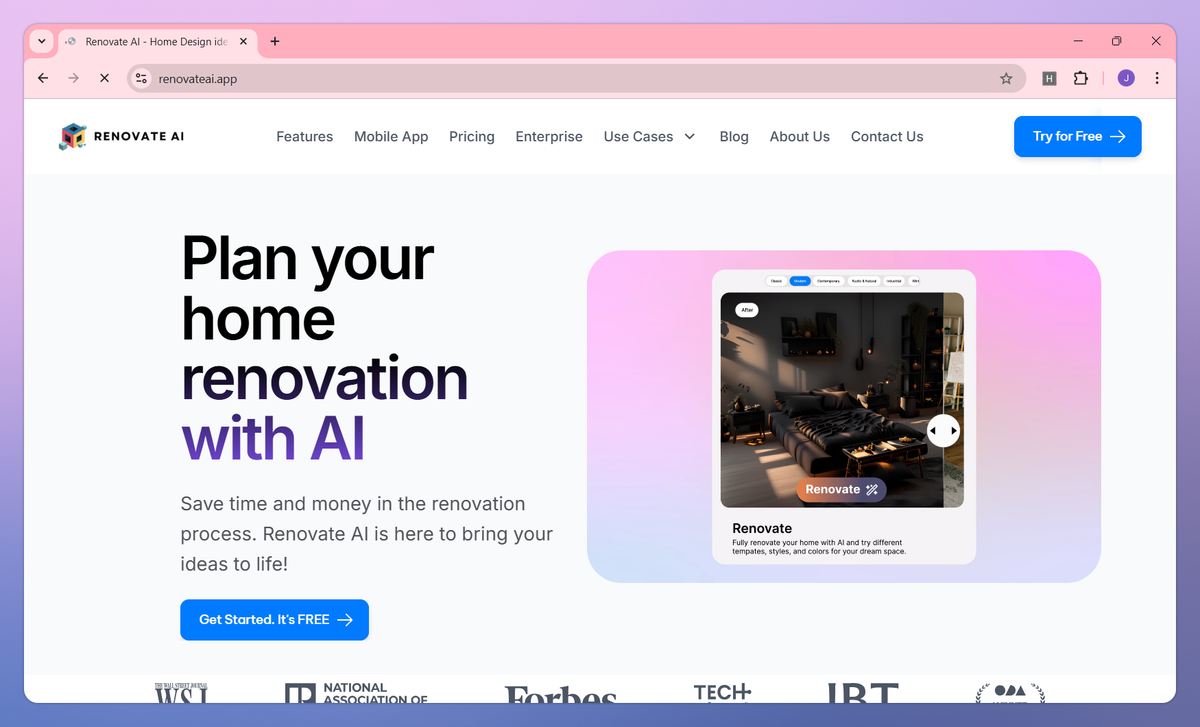Screen dimensions: 1200x727
Task: Open a new tab with plus icon
Action: pos(275,41)
